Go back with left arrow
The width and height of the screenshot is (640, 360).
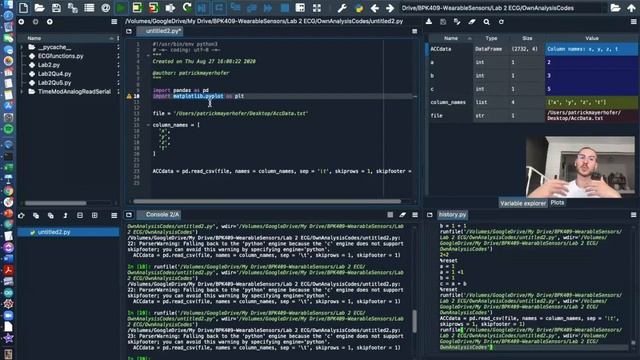pos(374,8)
